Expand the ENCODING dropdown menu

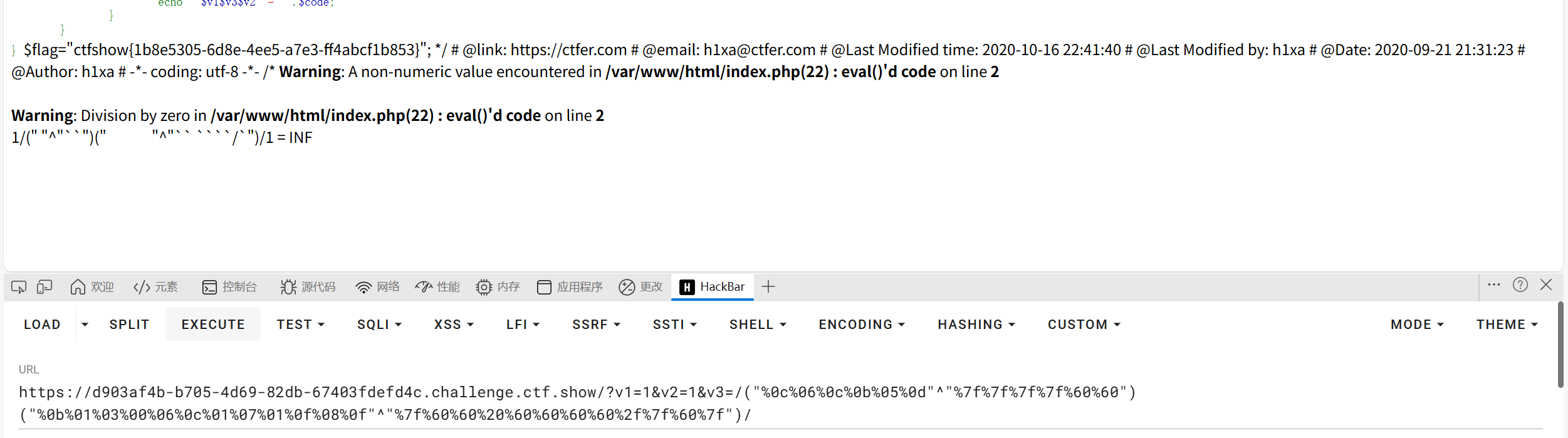click(862, 325)
